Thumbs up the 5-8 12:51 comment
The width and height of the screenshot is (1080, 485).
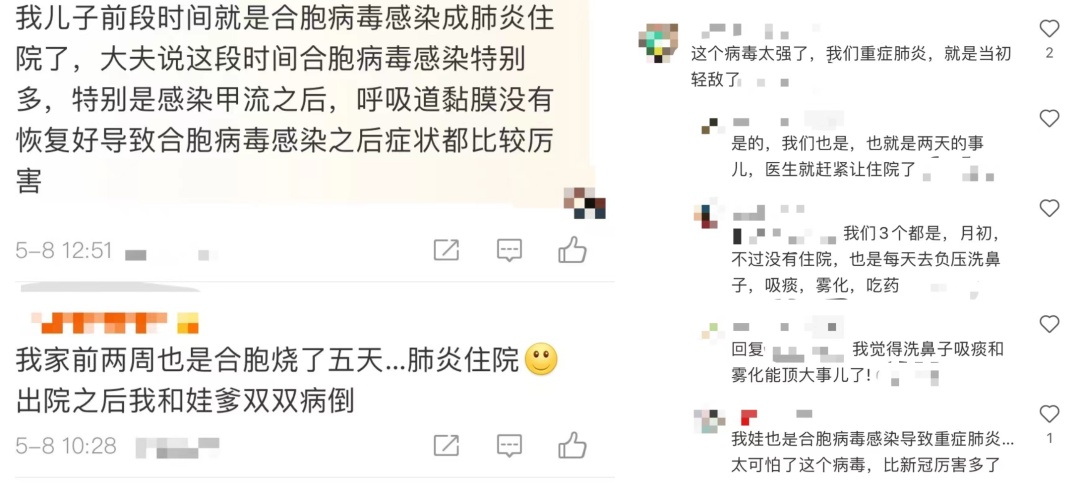tap(572, 249)
